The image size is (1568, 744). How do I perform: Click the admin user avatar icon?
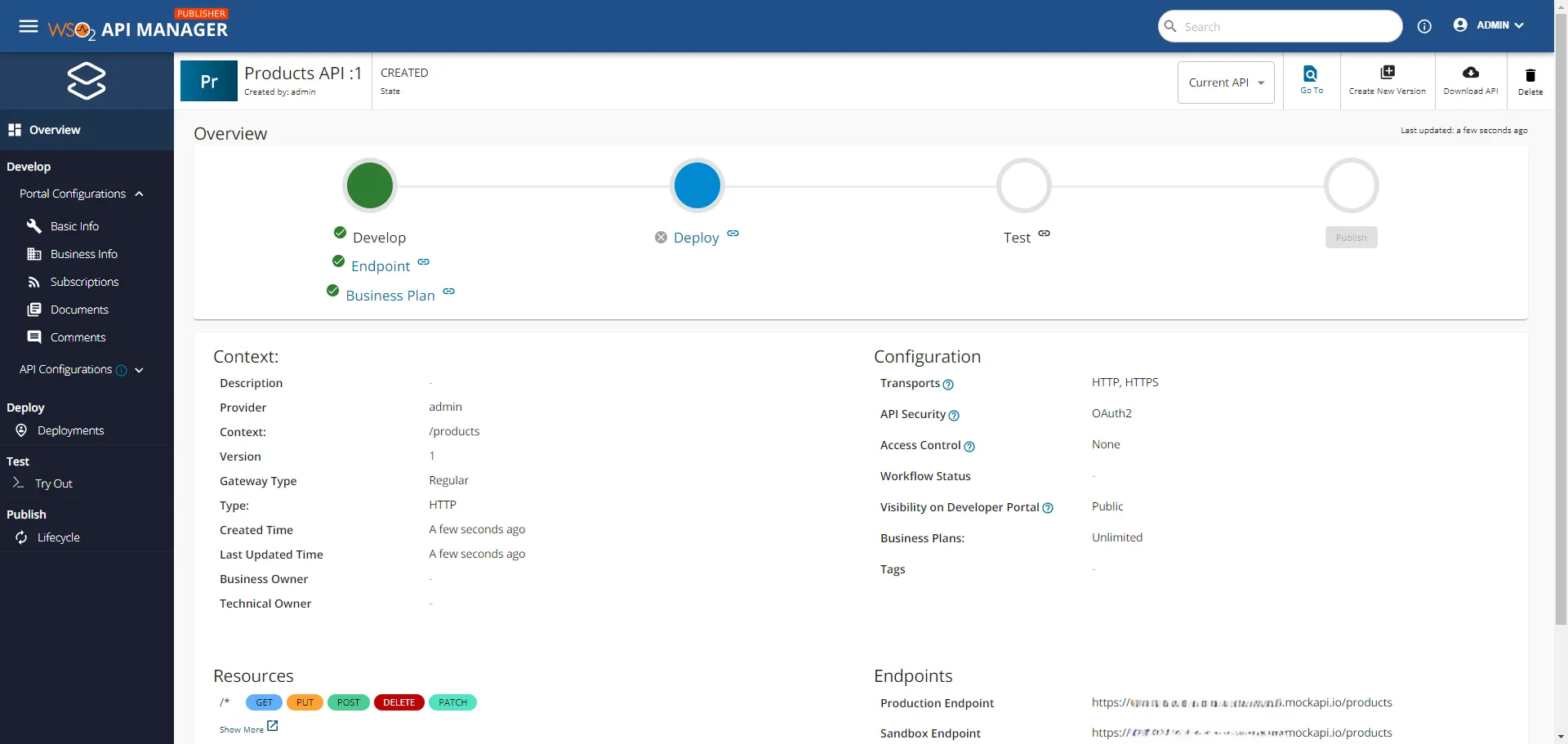[x=1460, y=25]
